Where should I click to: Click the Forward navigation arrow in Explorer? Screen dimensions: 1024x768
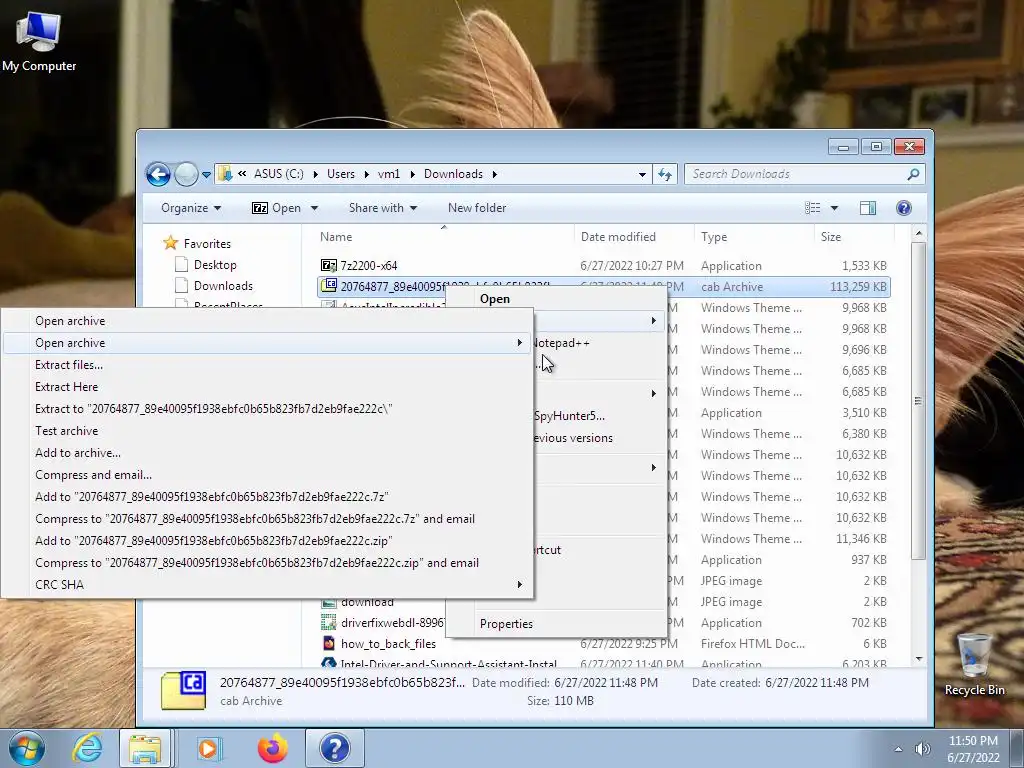coord(186,174)
